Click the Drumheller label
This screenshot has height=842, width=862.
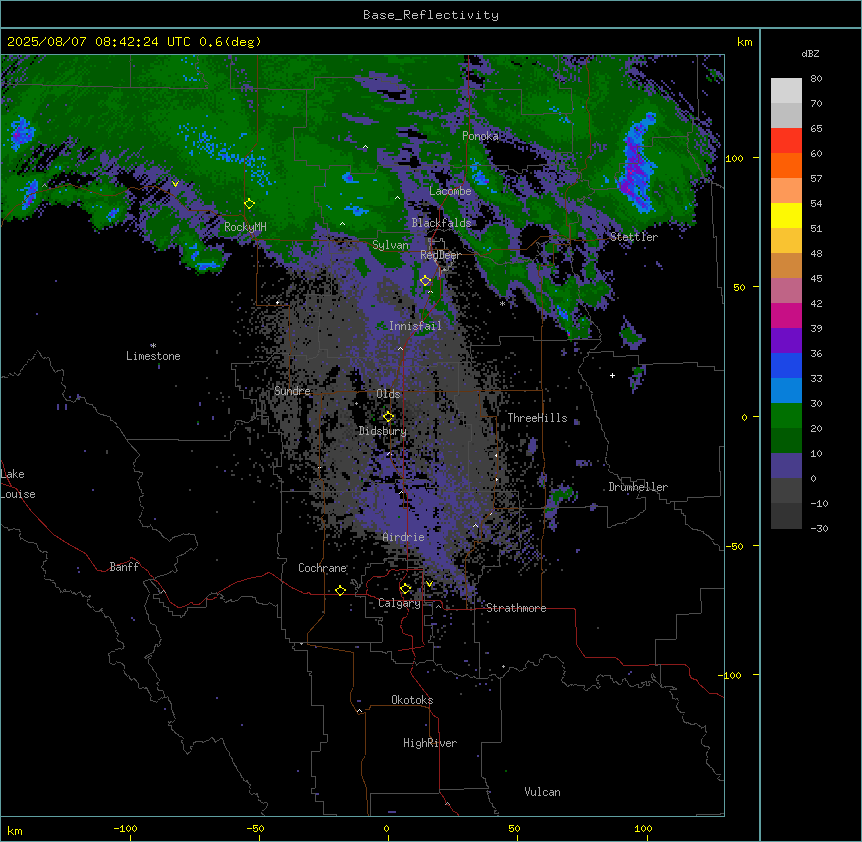pyautogui.click(x=638, y=487)
